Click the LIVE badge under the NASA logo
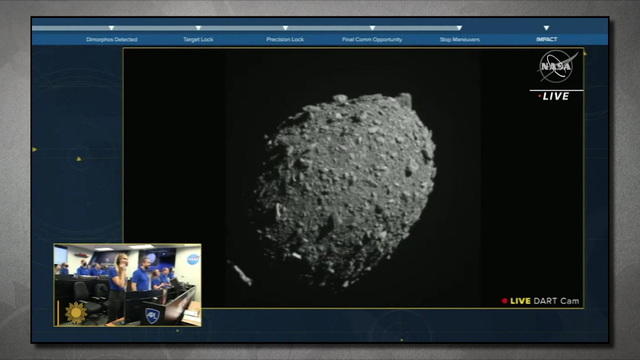 click(x=554, y=96)
